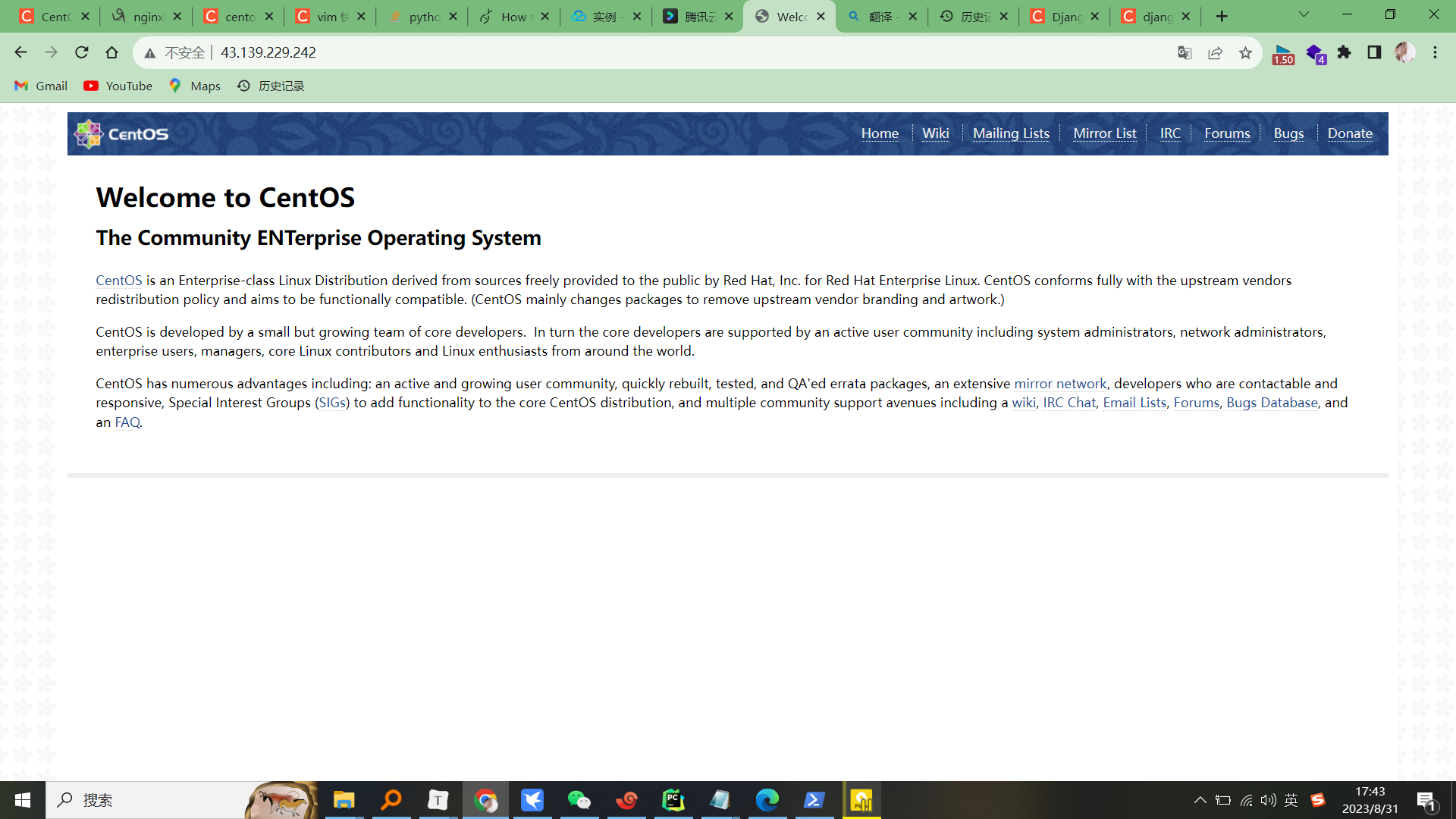Open the 历史记录 bookmark
This screenshot has width=1456, height=819.
tap(271, 86)
